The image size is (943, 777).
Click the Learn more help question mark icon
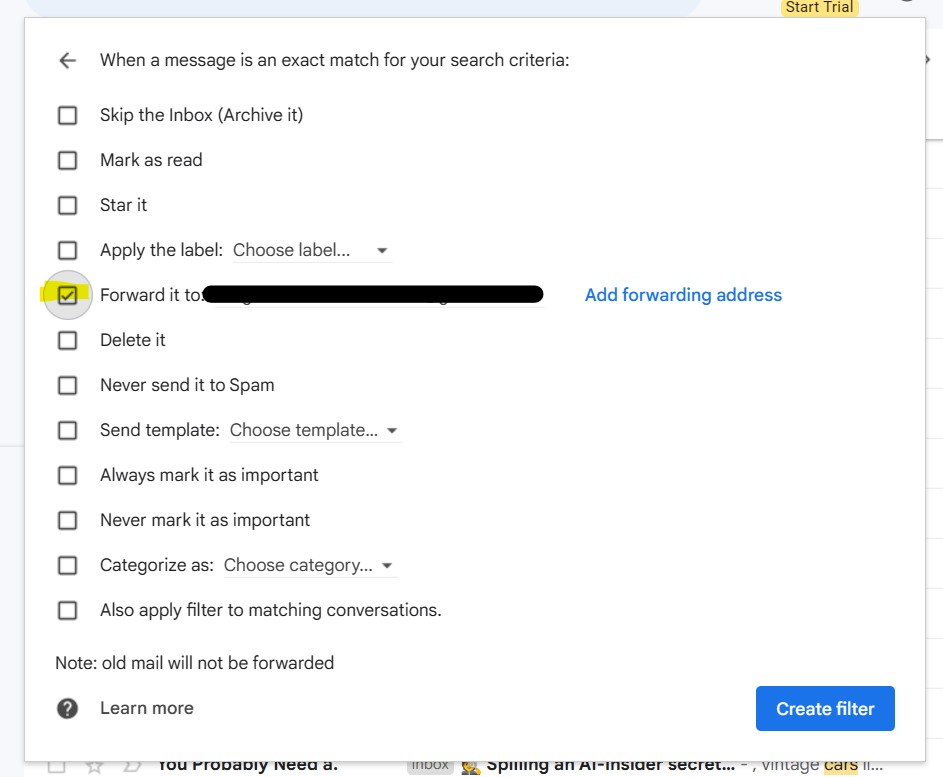(x=66, y=708)
